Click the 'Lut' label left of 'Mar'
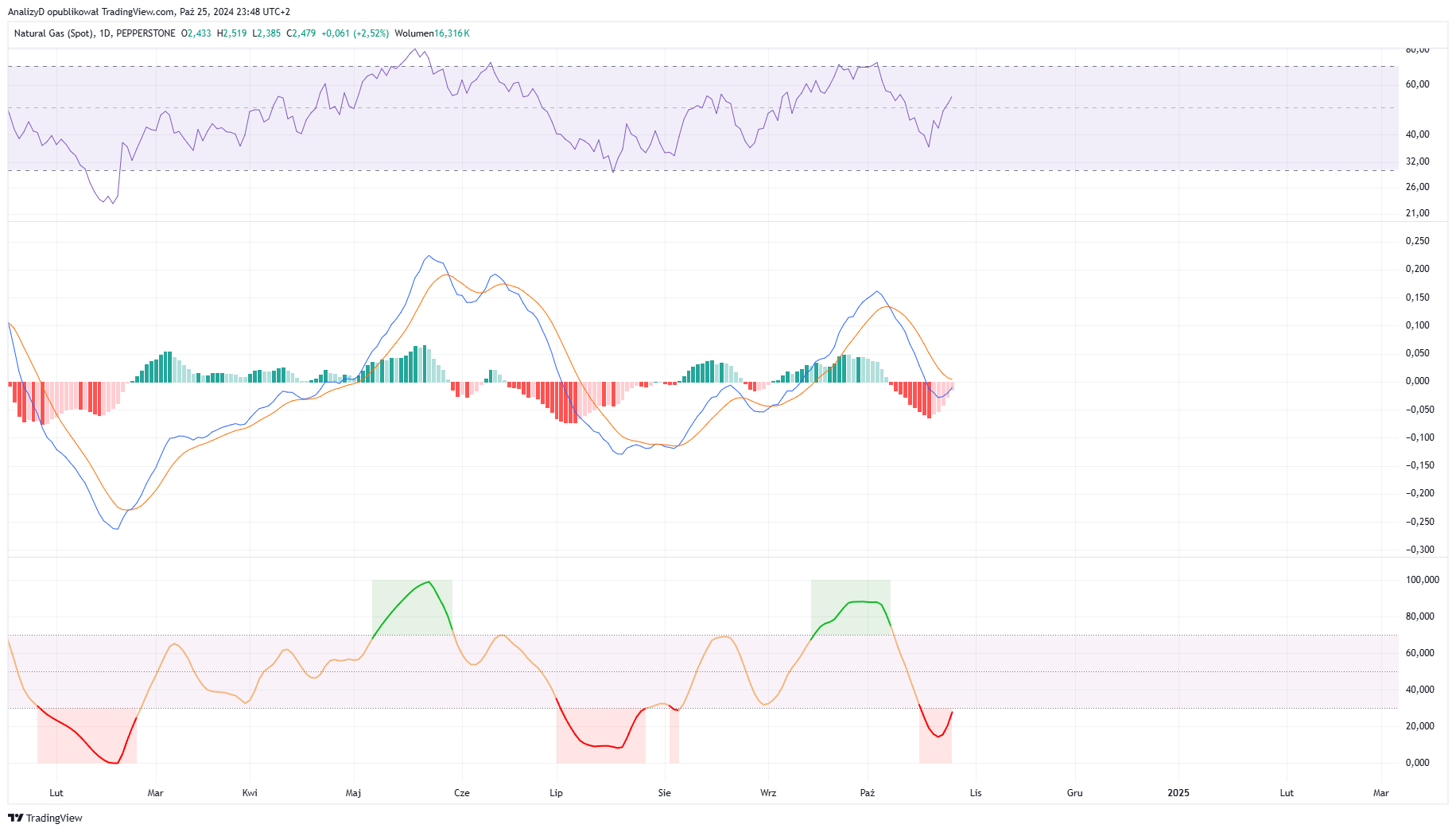This screenshot has height=832, width=1456. [x=56, y=793]
